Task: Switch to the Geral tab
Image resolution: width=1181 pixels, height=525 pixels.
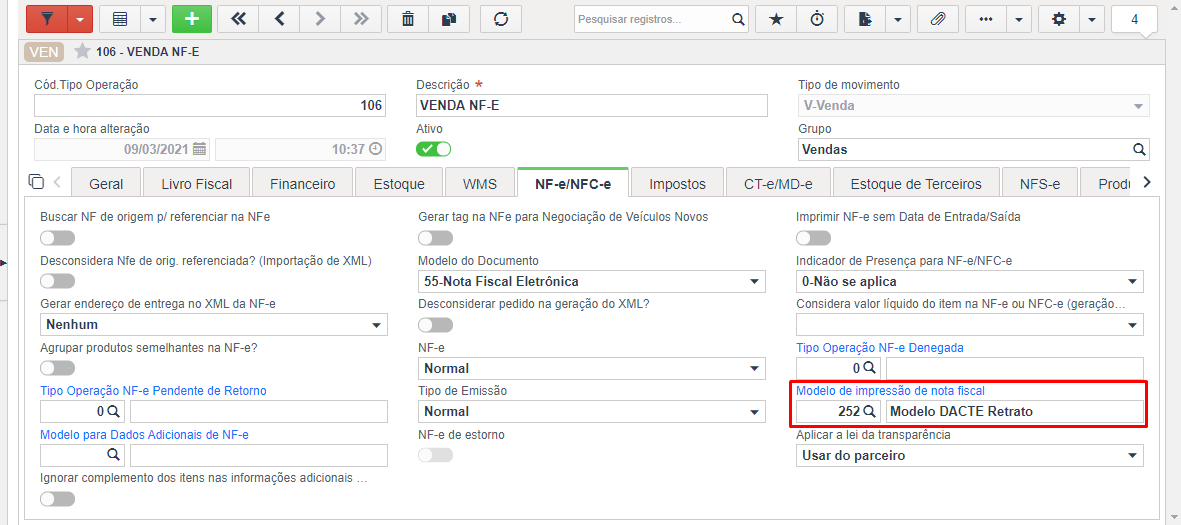Action: 105,184
